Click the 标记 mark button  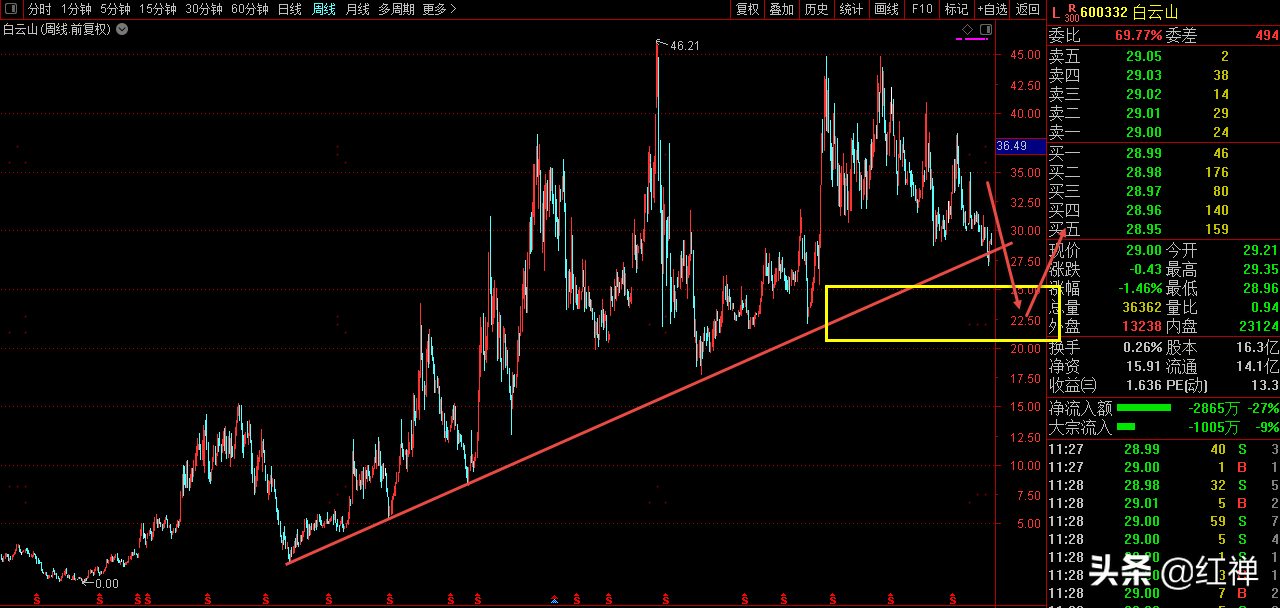956,9
